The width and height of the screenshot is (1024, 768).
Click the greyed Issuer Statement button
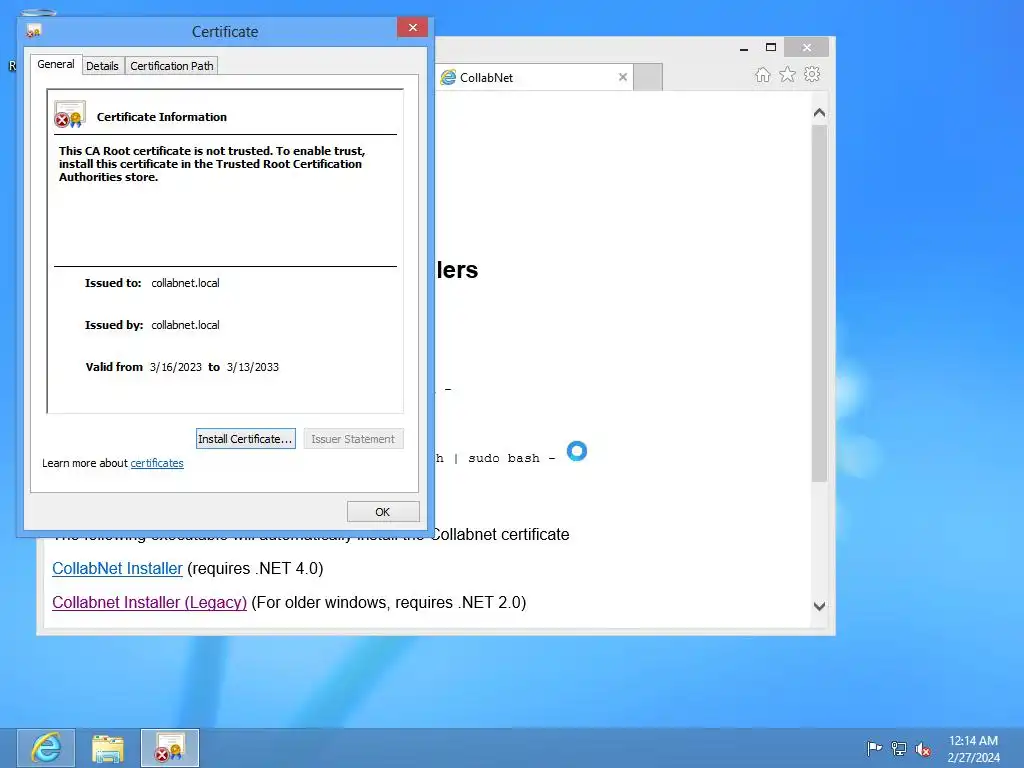click(x=353, y=439)
